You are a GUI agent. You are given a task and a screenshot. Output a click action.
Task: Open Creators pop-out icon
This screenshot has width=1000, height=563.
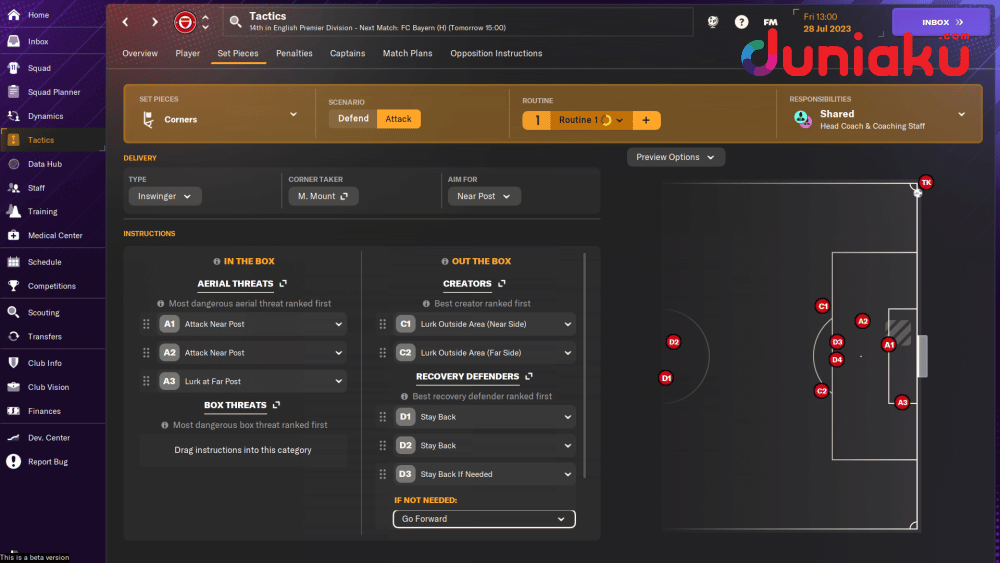point(502,283)
